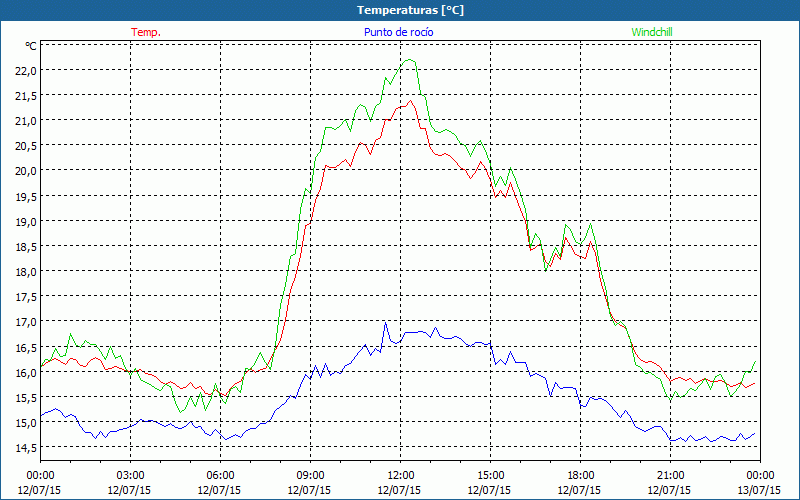Click the 18,5 y-axis value
Viewport: 800px width, 500px height.
pyautogui.click(x=26, y=247)
